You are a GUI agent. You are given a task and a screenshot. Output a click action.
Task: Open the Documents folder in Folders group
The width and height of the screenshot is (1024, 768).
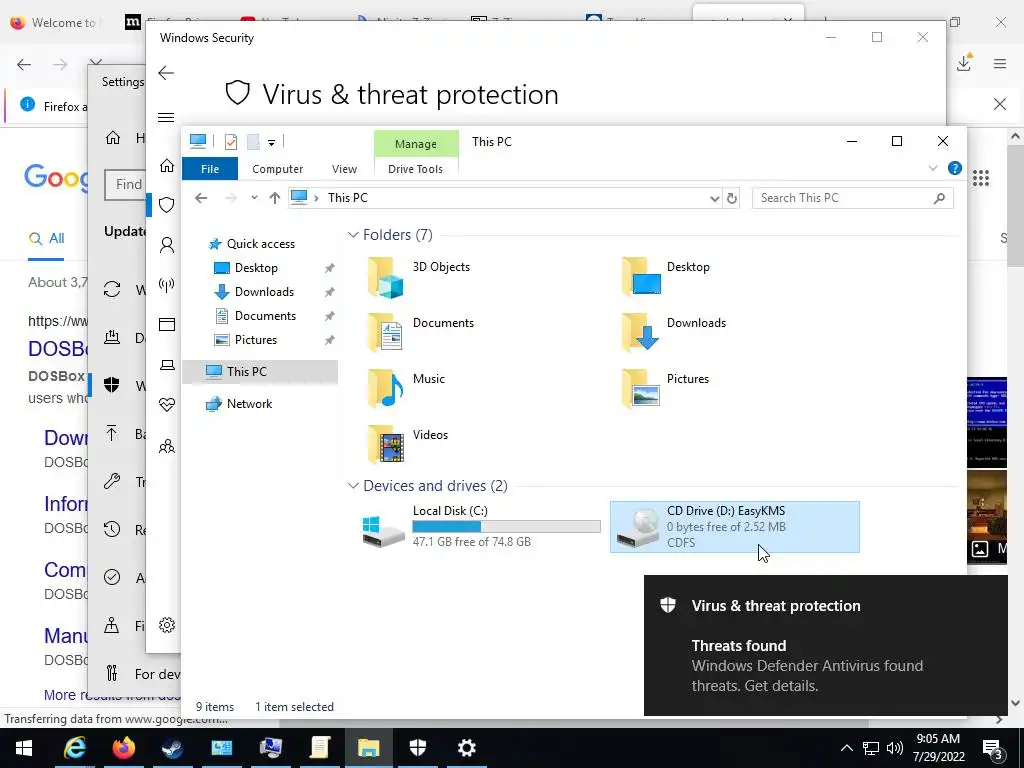point(420,332)
